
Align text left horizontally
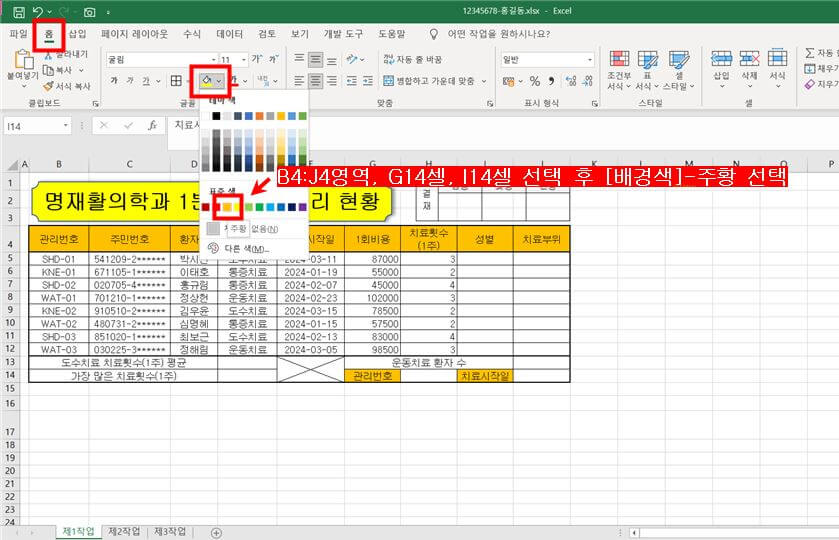pyautogui.click(x=299, y=81)
